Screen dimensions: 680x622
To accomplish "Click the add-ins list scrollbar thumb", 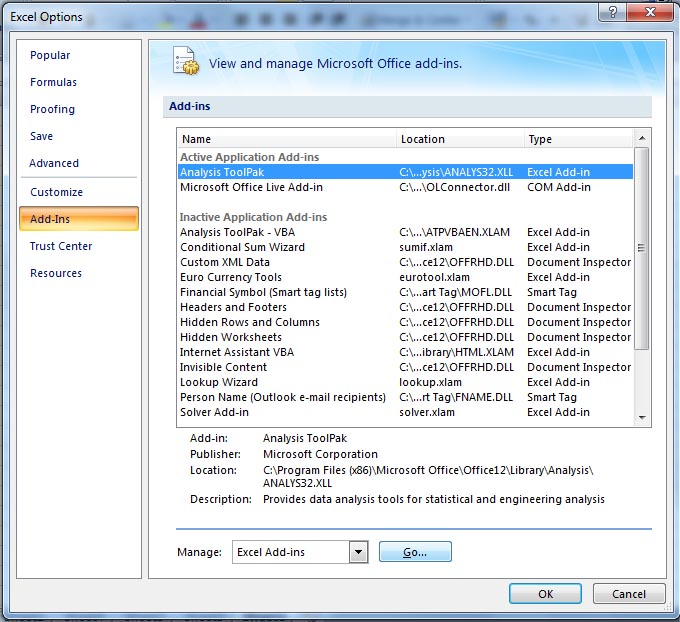I will click(642, 248).
